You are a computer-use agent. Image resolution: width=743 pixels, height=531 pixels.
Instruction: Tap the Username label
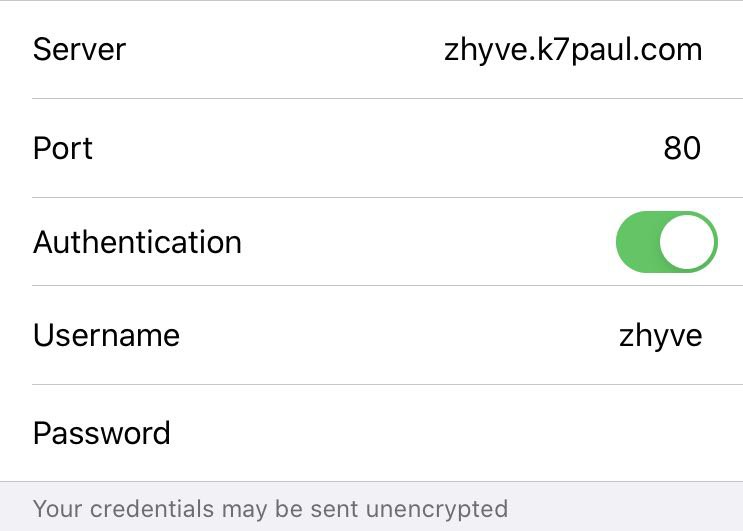click(106, 335)
